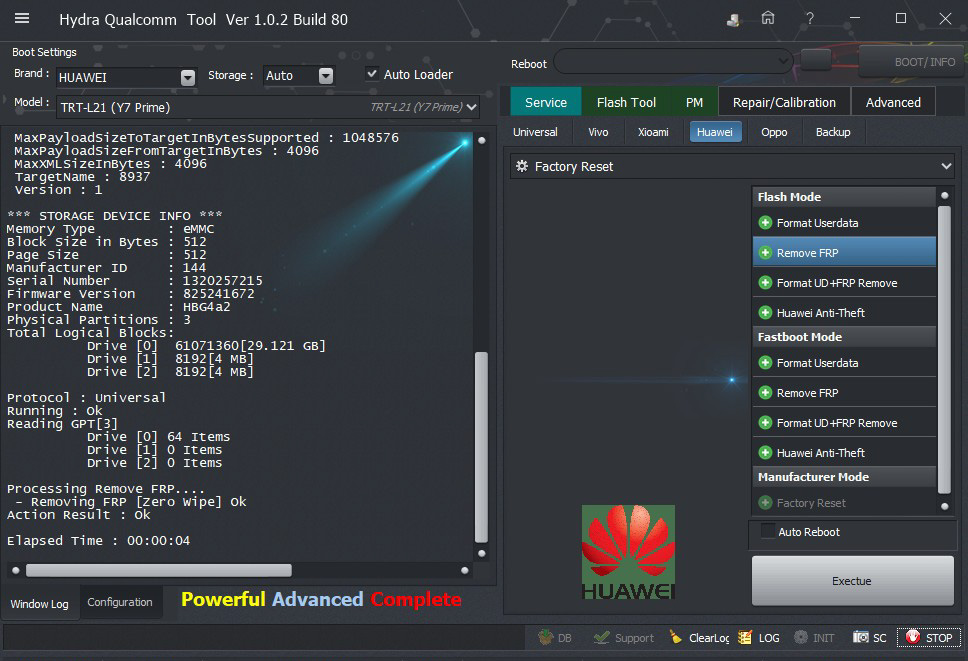Click the small button beside the Reboot dropdown
968x661 pixels.
[x=816, y=60]
